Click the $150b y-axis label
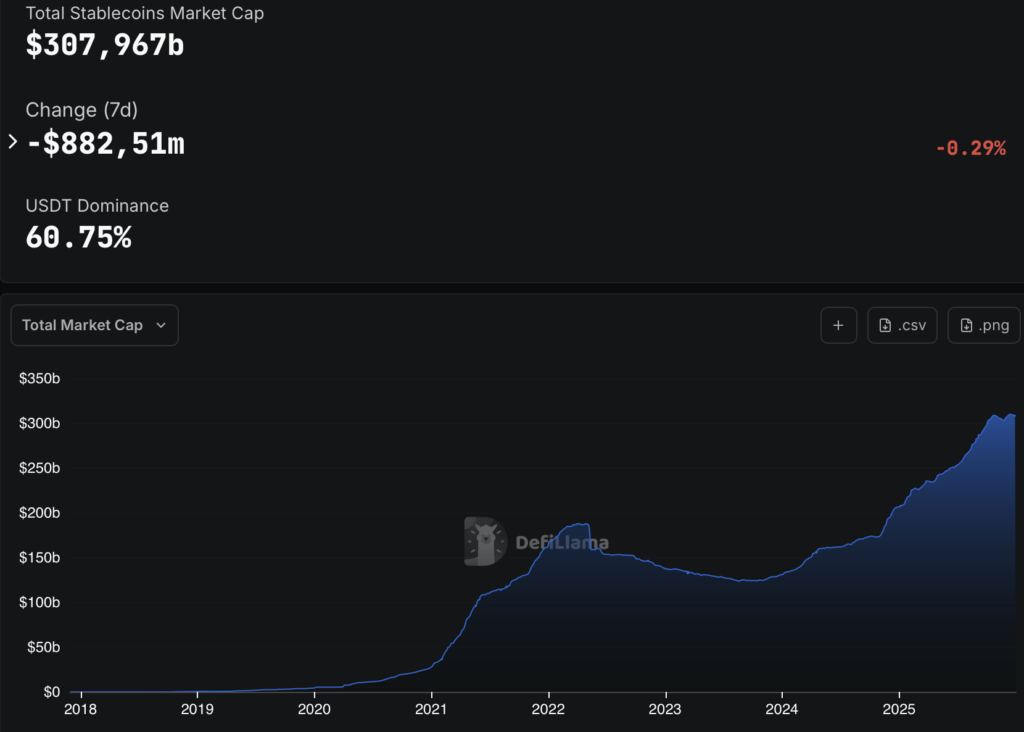 click(x=39, y=558)
